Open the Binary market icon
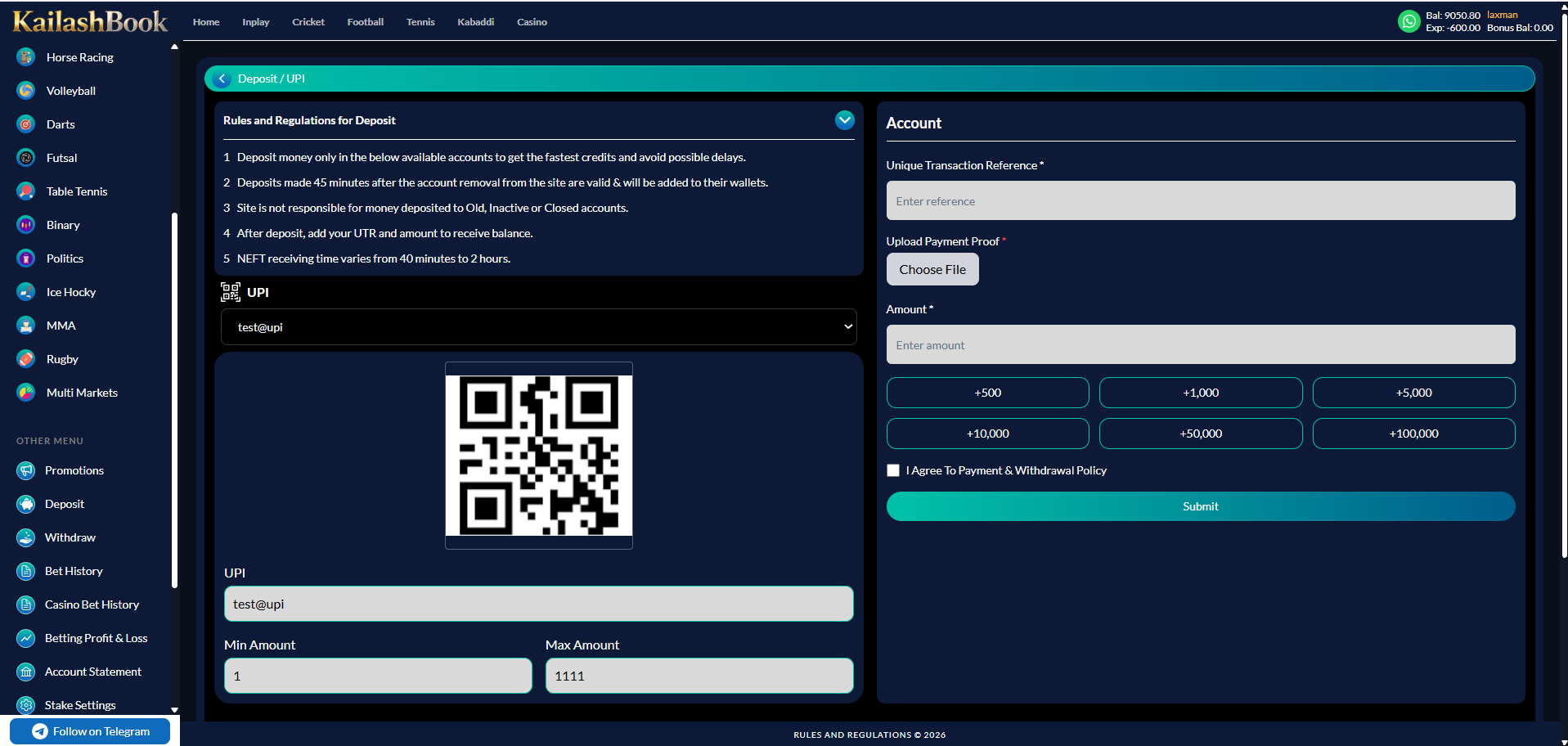This screenshot has height=746, width=1568. tap(26, 225)
